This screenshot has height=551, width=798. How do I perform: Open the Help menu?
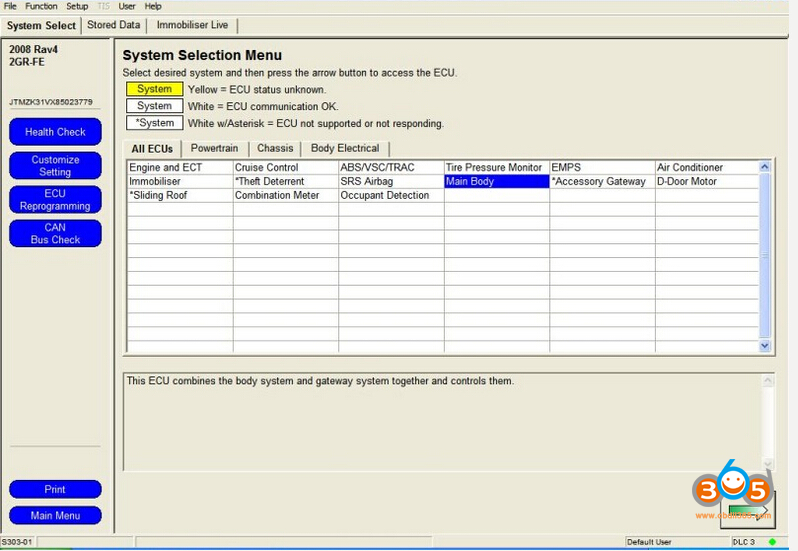[153, 6]
